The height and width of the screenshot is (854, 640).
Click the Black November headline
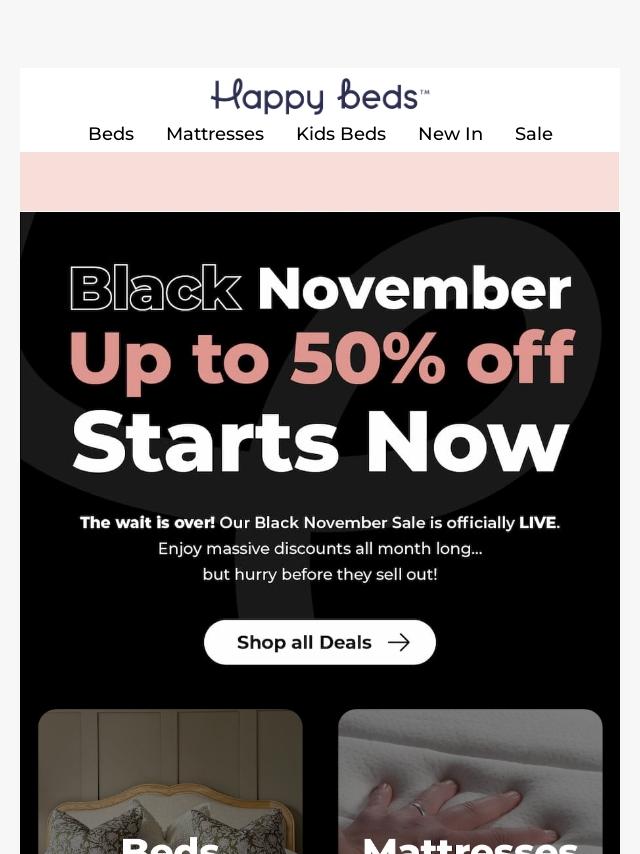point(320,289)
